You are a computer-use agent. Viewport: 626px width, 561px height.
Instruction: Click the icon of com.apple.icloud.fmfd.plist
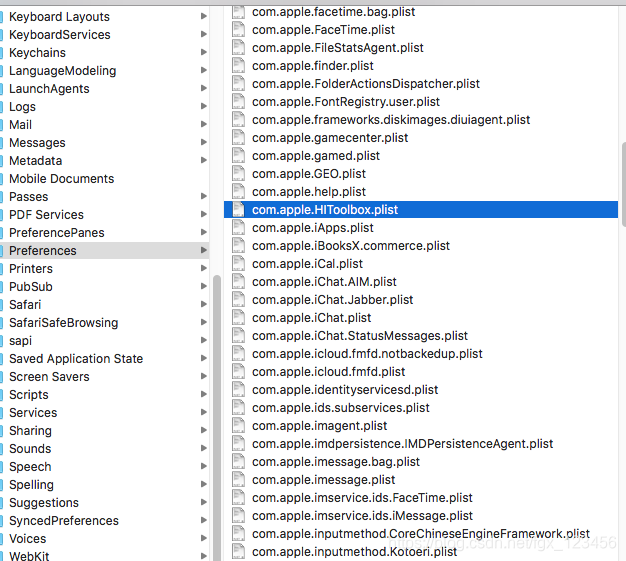pyautogui.click(x=238, y=372)
